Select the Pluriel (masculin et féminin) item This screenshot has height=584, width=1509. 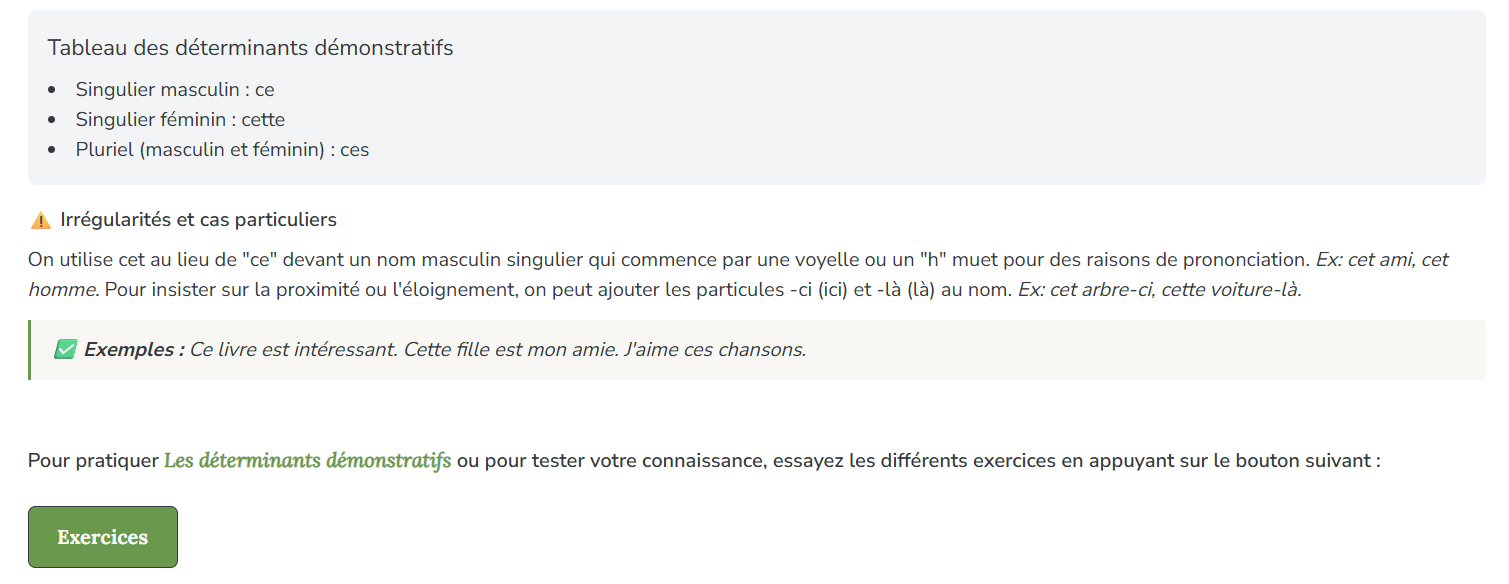pyautogui.click(x=222, y=150)
